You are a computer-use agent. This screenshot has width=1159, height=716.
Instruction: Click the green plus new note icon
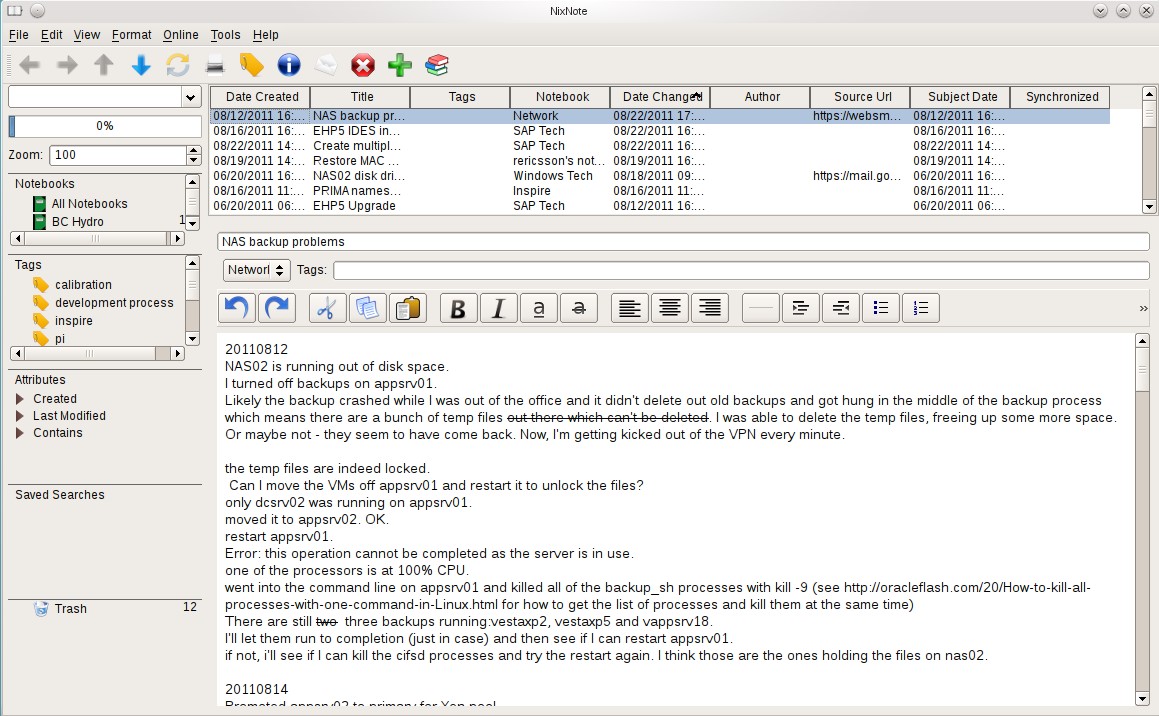tap(400, 66)
